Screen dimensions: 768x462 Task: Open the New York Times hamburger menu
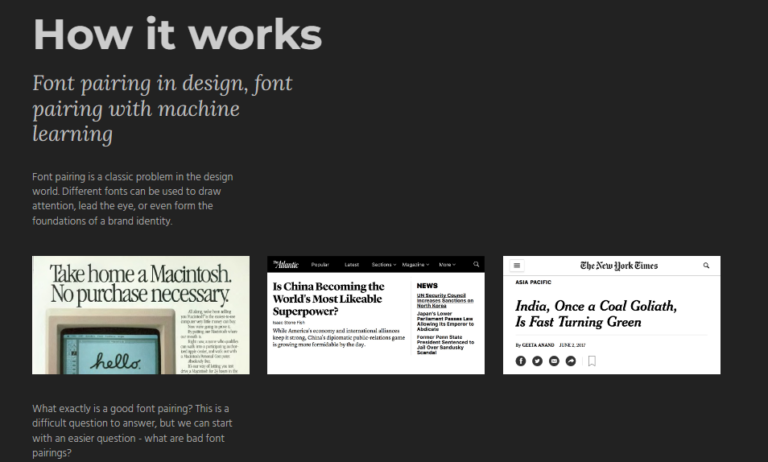517,266
